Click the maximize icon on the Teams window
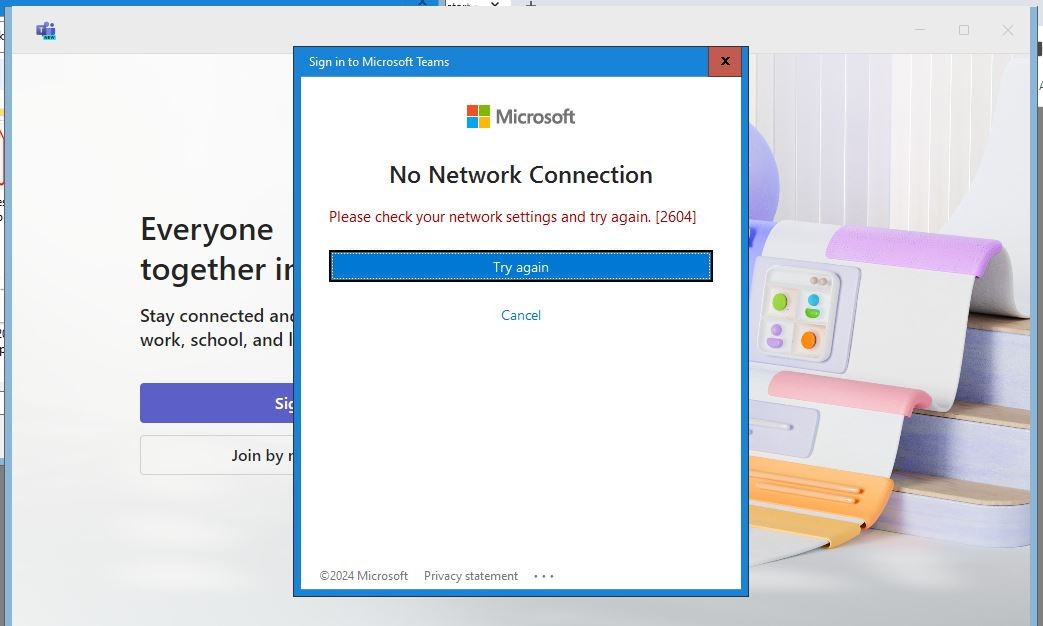This screenshot has width=1043, height=626. coord(963,30)
